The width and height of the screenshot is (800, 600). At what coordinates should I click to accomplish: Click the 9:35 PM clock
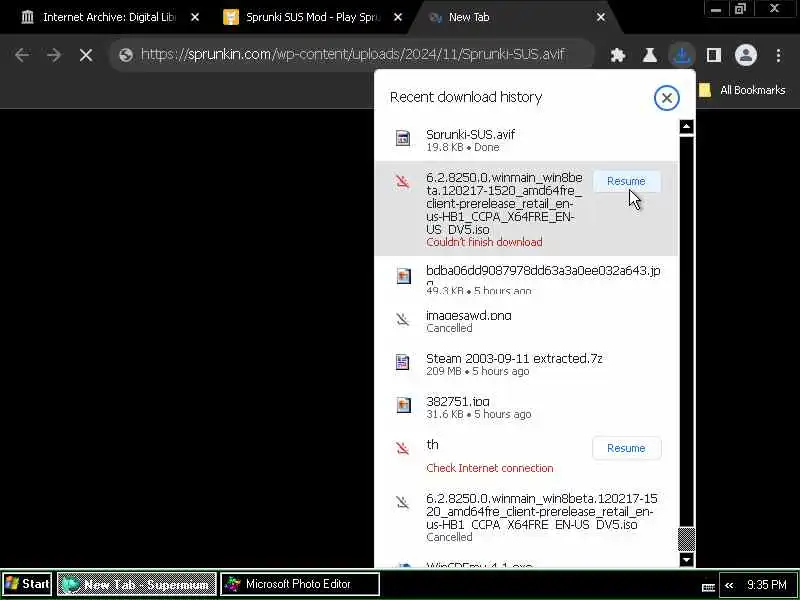766,585
